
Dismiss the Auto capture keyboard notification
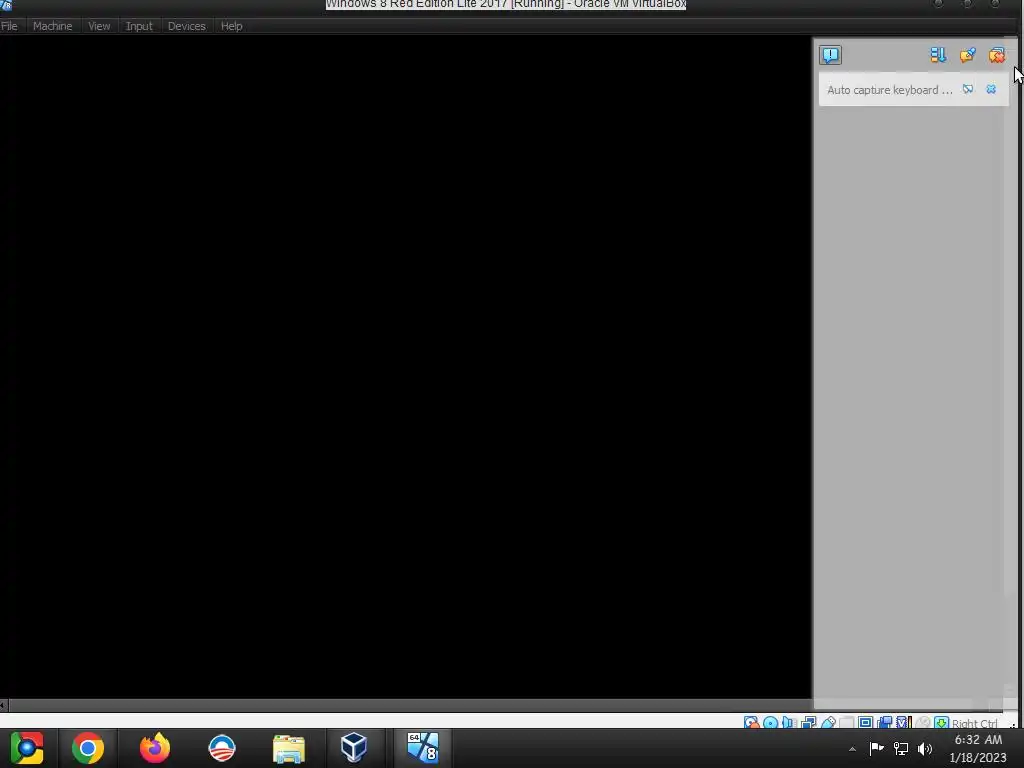point(991,89)
